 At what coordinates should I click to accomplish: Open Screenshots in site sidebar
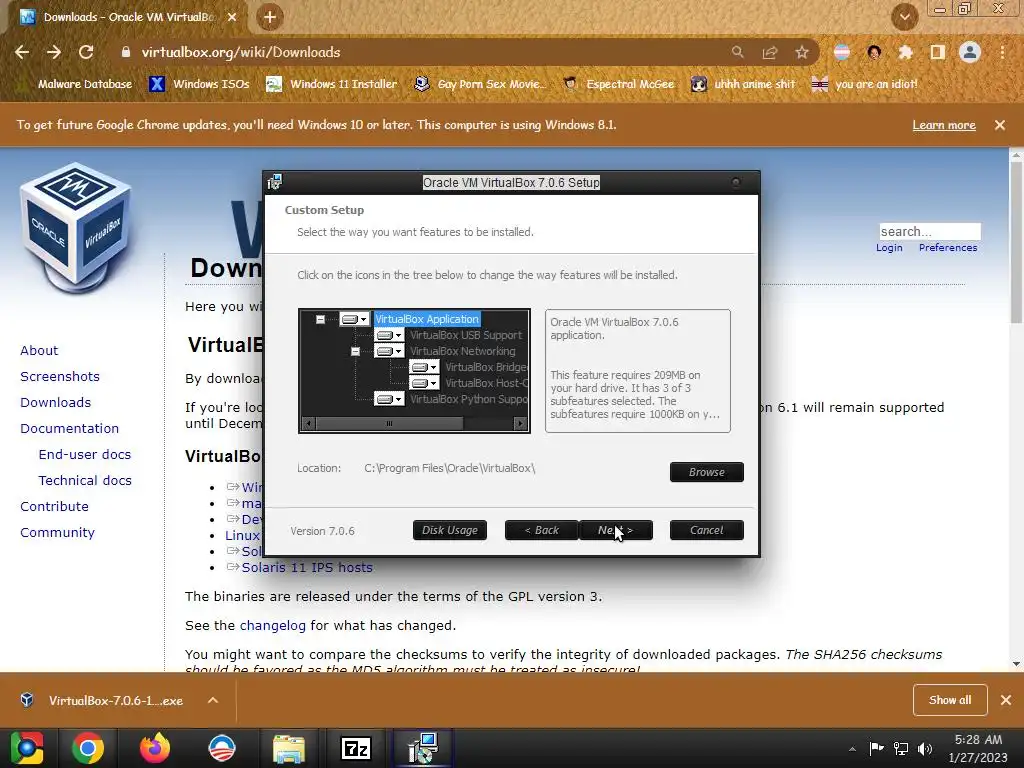click(x=60, y=377)
